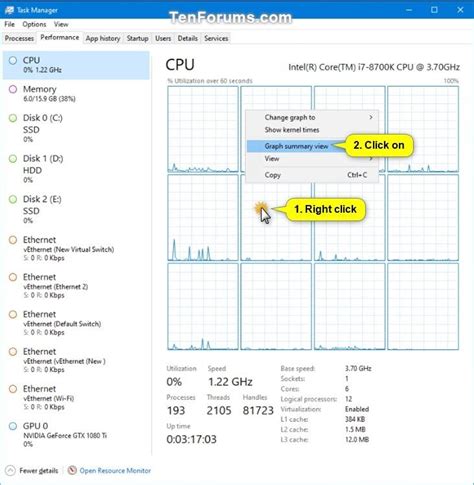The width and height of the screenshot is (474, 485).
Task: Click the 0% utilization value
Action: (x=174, y=382)
